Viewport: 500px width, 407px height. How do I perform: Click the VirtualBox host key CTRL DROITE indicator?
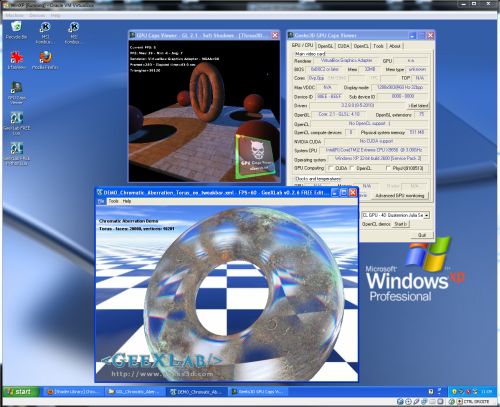click(476, 401)
